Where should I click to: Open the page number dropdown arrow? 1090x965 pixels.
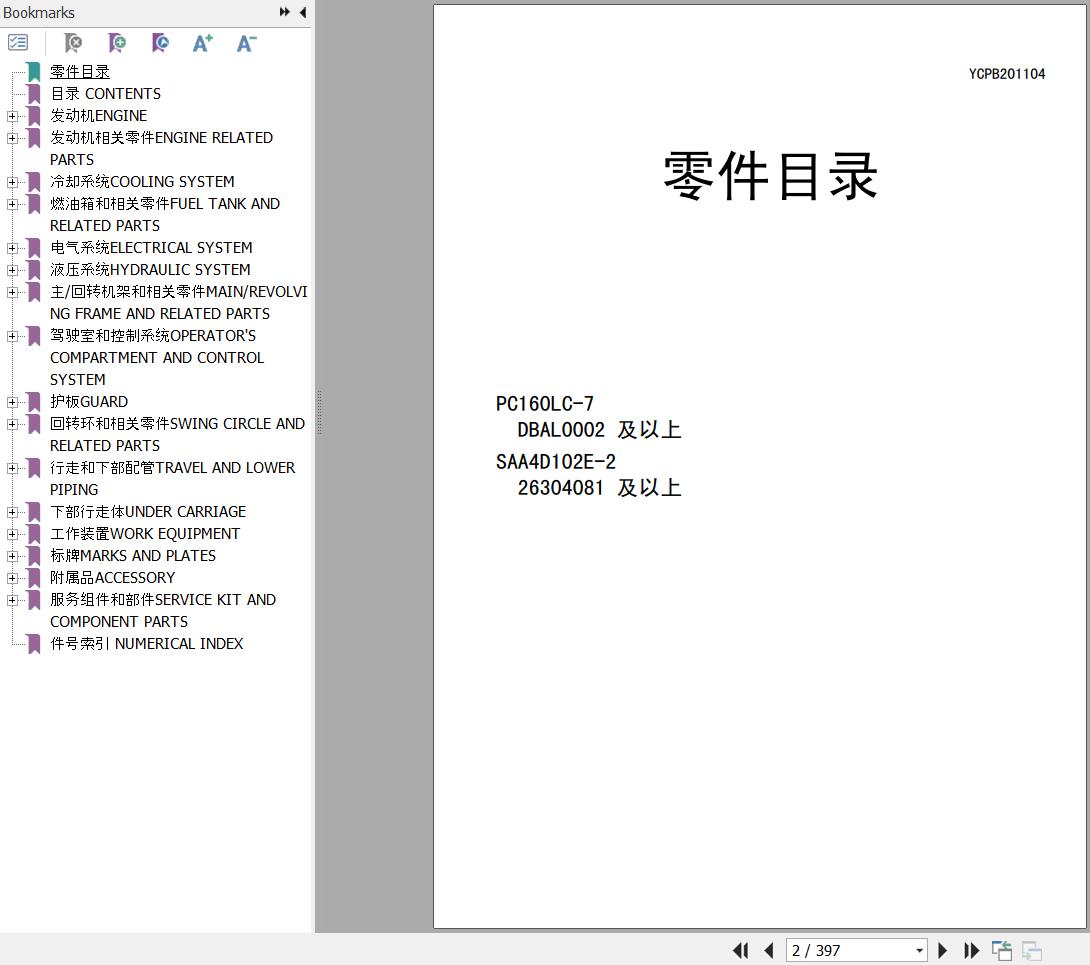[x=920, y=950]
